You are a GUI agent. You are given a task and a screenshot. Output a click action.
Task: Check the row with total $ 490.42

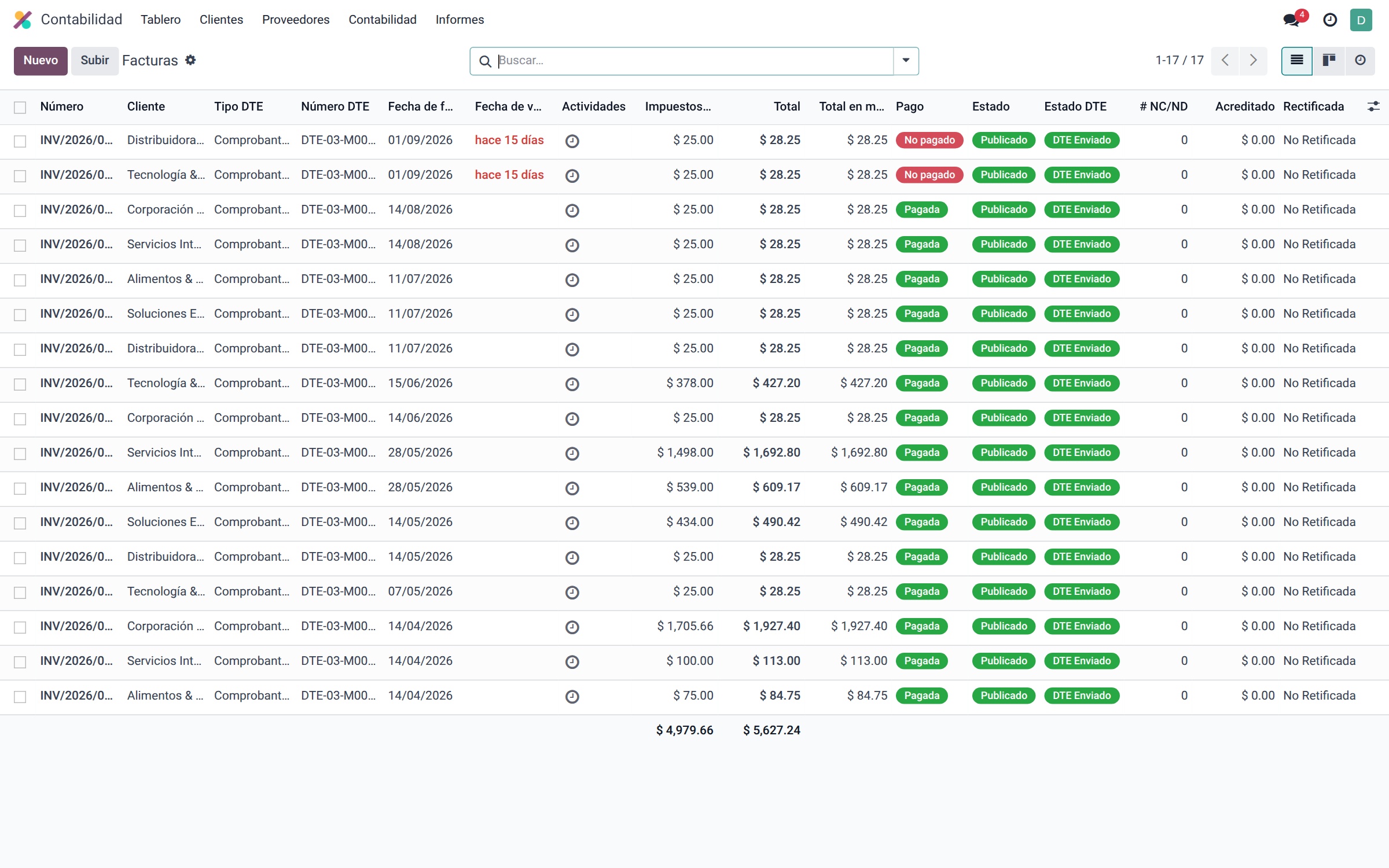(x=20, y=523)
